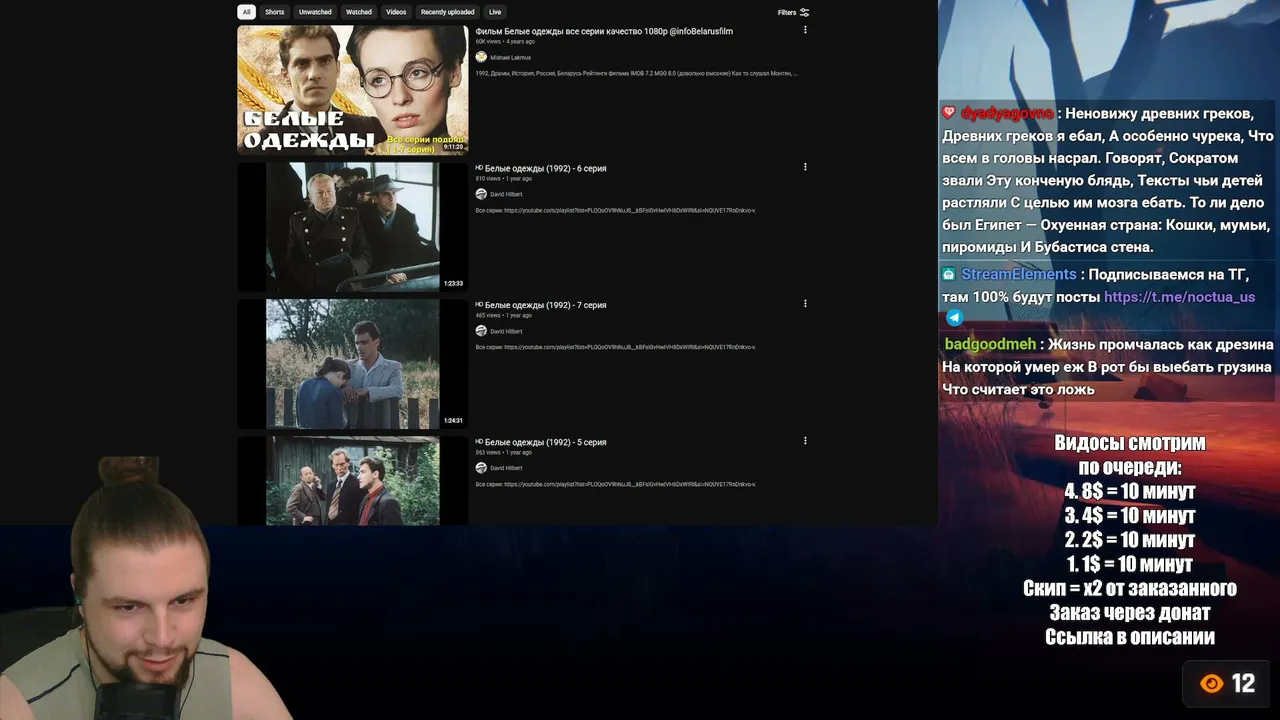Click the description starting with 1992, Драмы
Screen dimensions: 1280x720
(636, 73)
